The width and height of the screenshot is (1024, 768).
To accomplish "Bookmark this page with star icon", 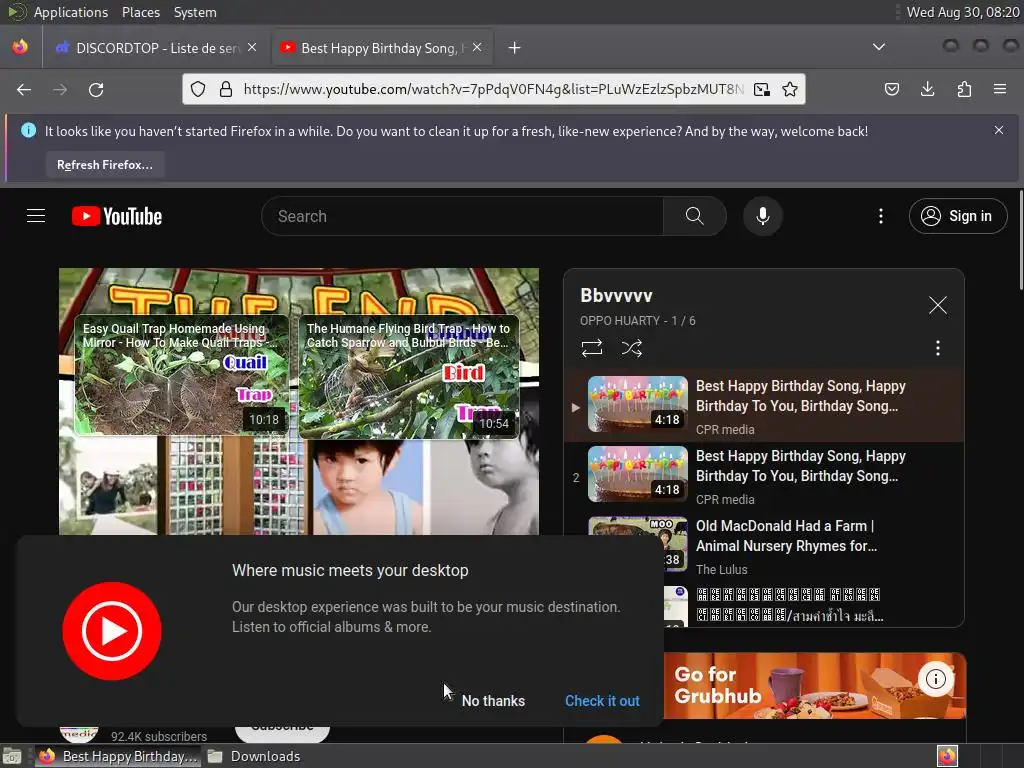I will tap(790, 89).
